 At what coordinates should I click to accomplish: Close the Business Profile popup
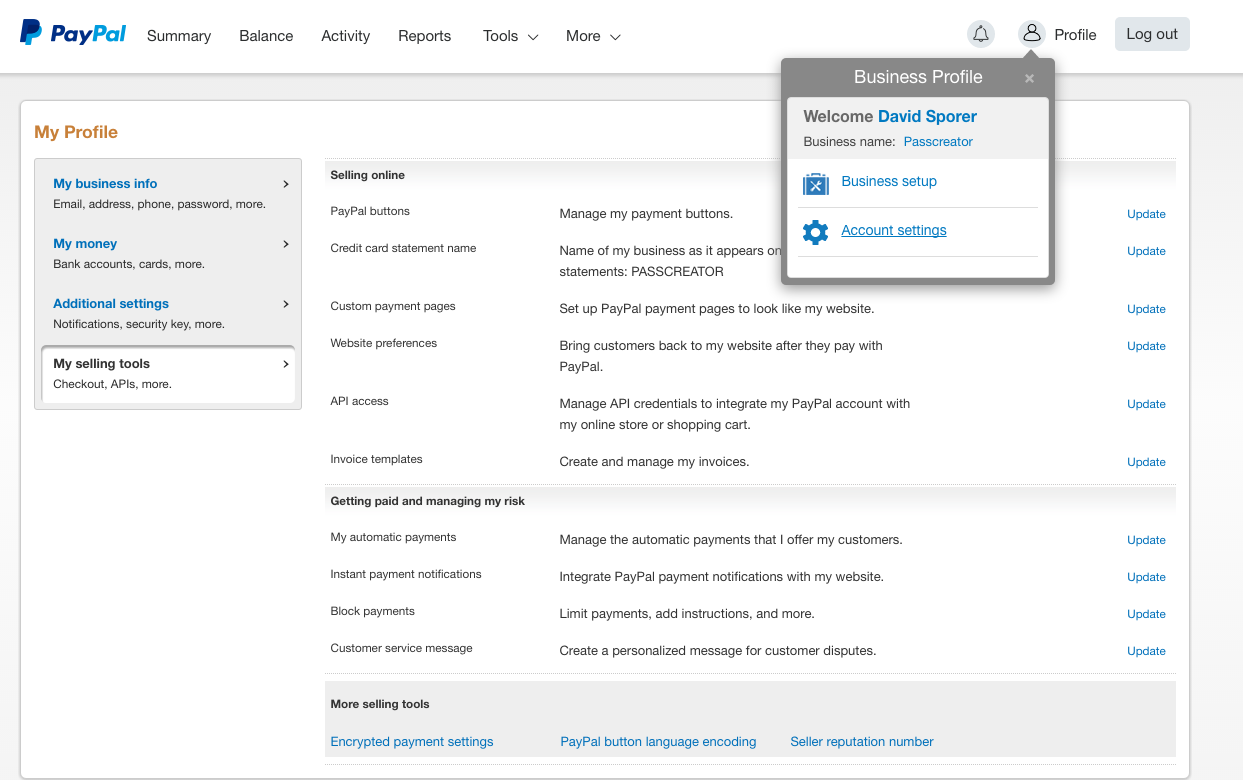pyautogui.click(x=1029, y=78)
